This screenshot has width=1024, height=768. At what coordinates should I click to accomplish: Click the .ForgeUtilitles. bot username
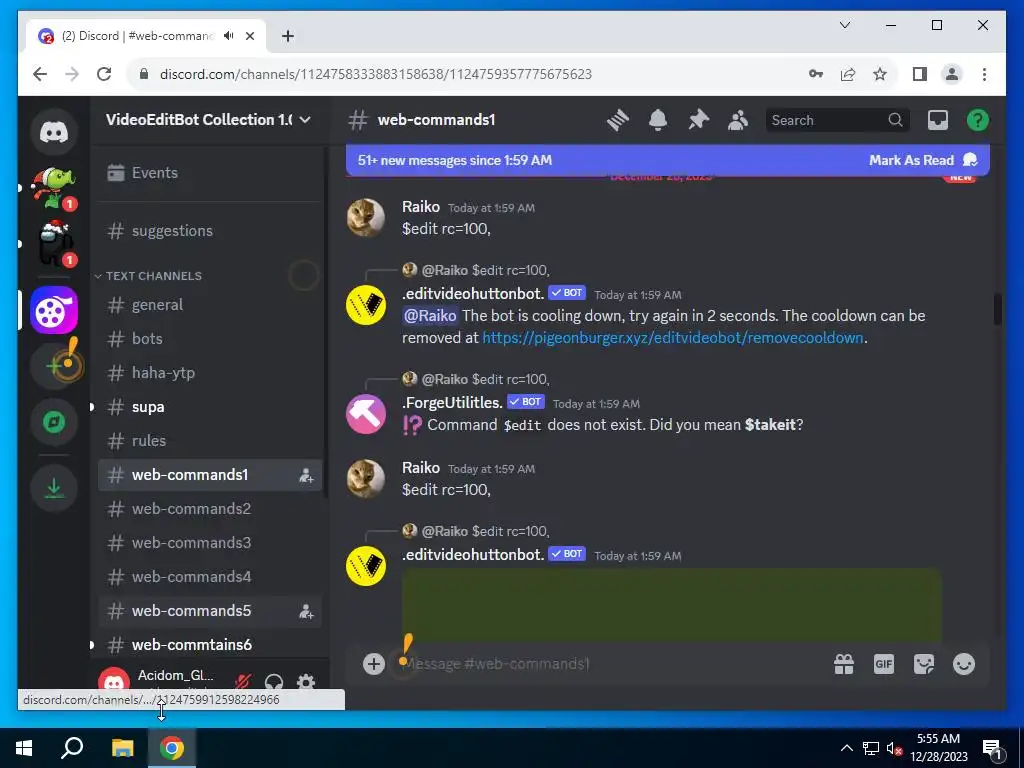tap(452, 403)
